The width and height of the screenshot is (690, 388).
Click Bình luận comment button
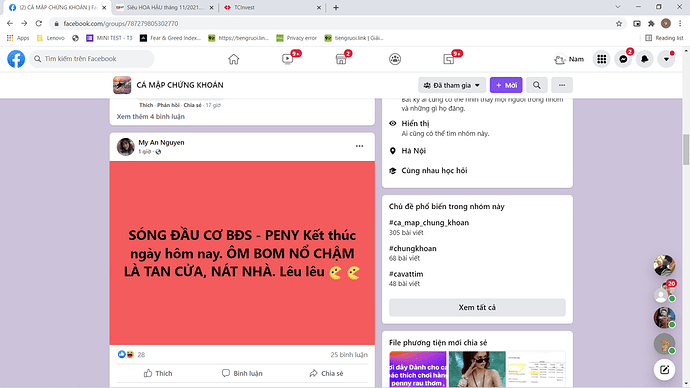(x=242, y=373)
